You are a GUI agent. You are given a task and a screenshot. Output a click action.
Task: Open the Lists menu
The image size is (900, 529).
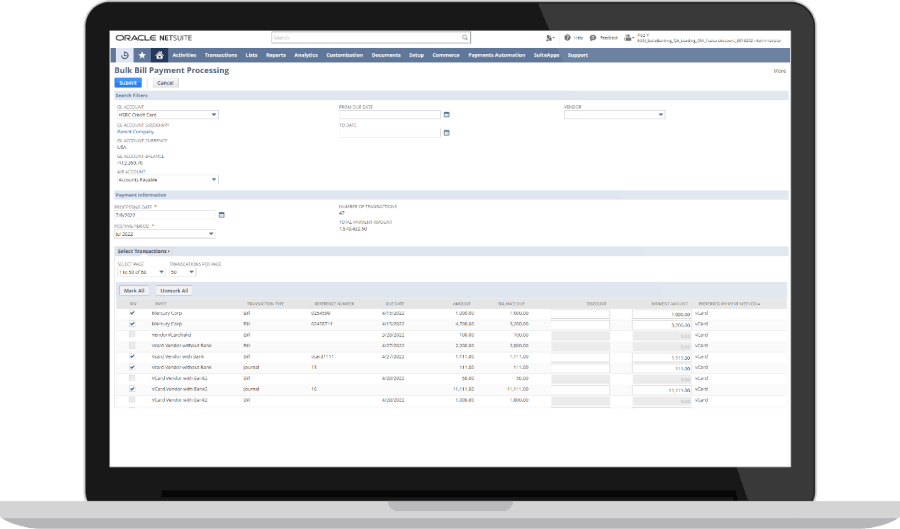tap(251, 55)
